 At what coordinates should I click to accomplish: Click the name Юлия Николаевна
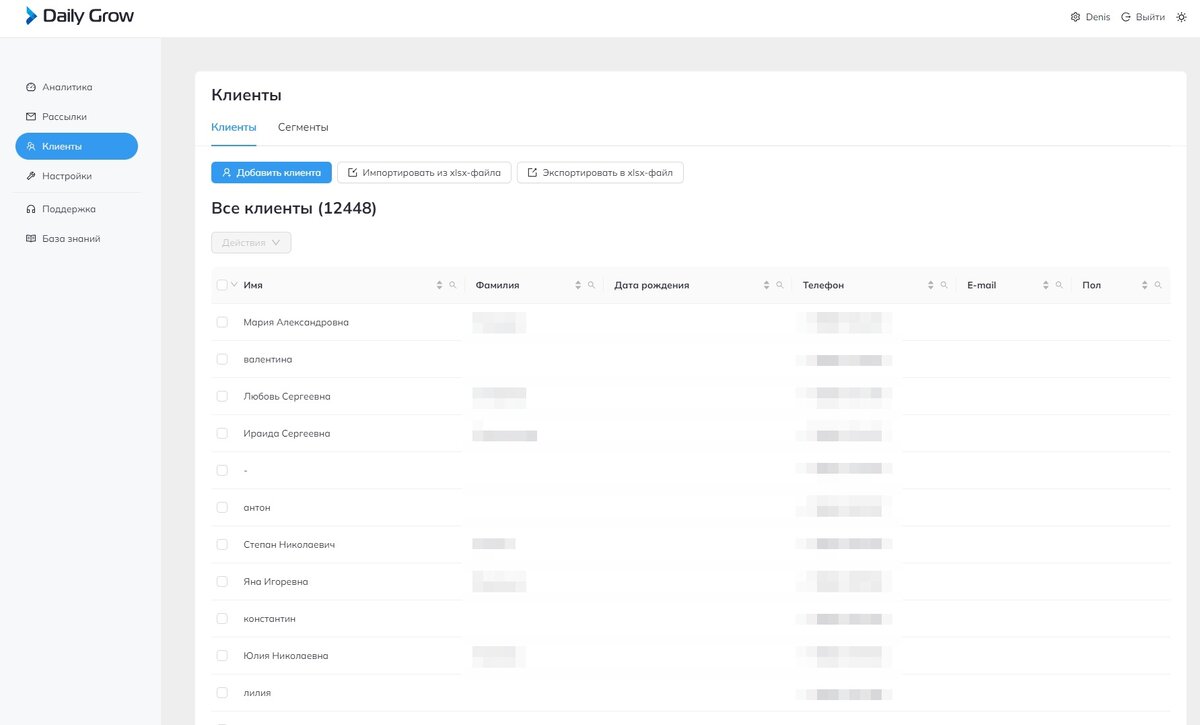(286, 656)
